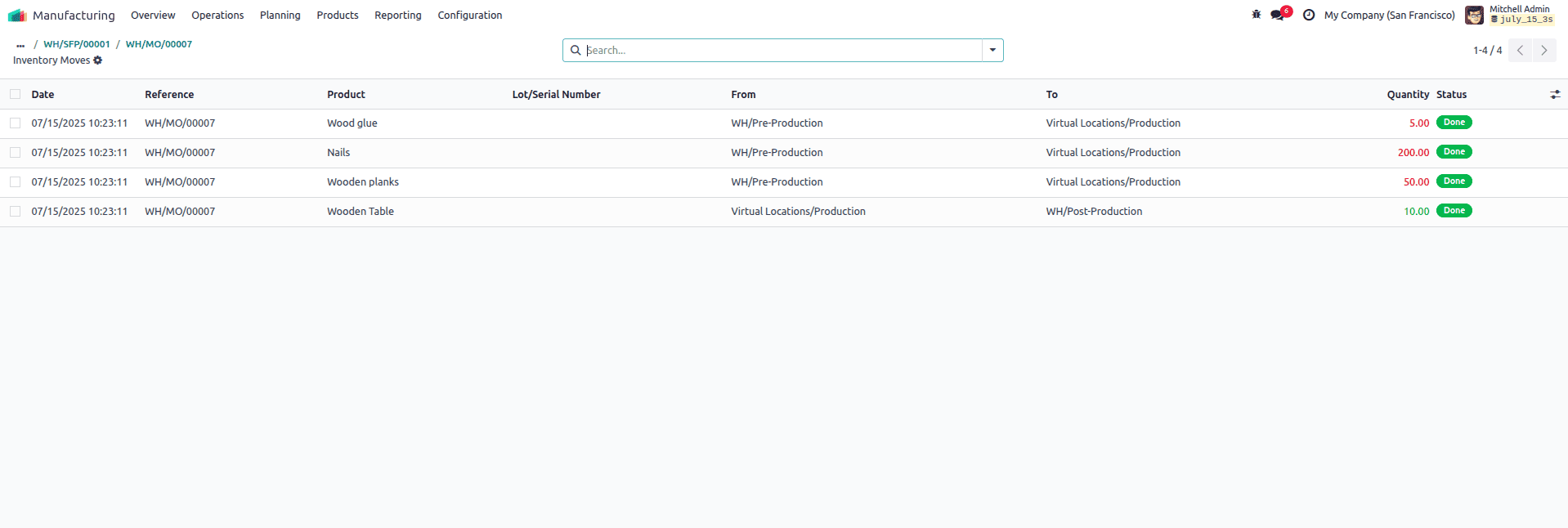This screenshot has height=528, width=1568.
Task: Click Virtual Locations/Production source in Wooden Table row
Action: [x=798, y=212]
